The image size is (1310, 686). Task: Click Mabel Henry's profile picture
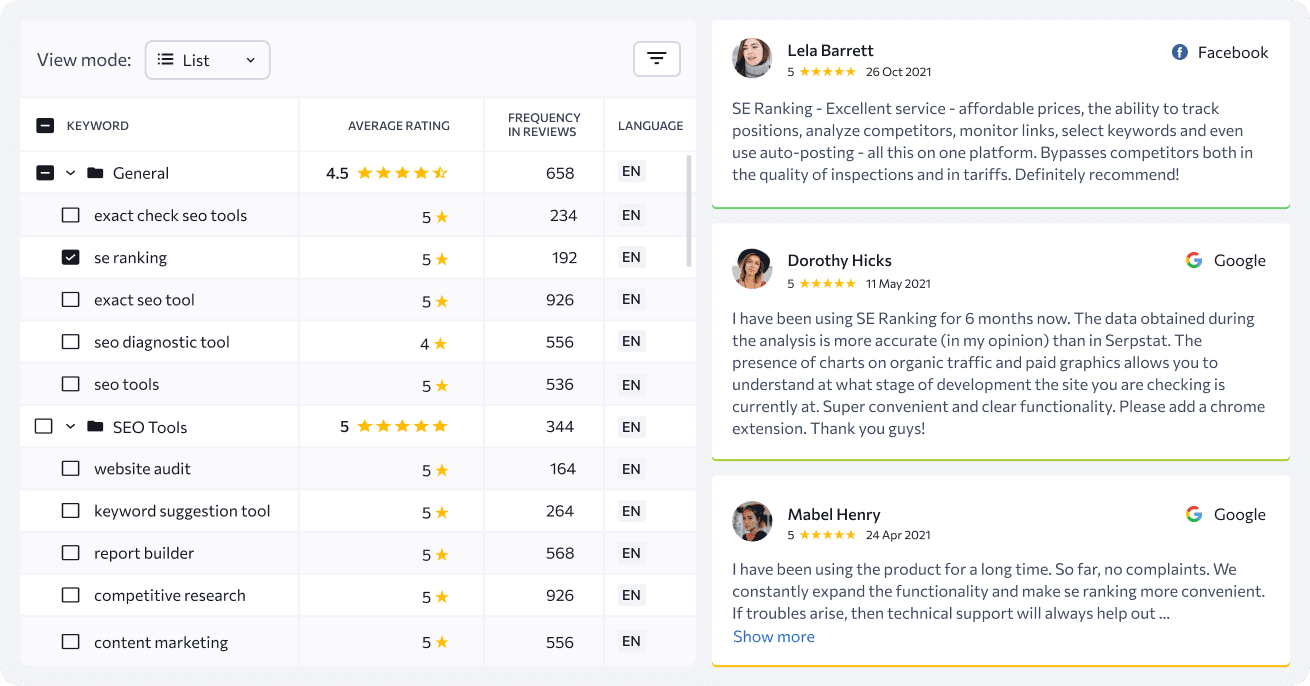tap(752, 521)
